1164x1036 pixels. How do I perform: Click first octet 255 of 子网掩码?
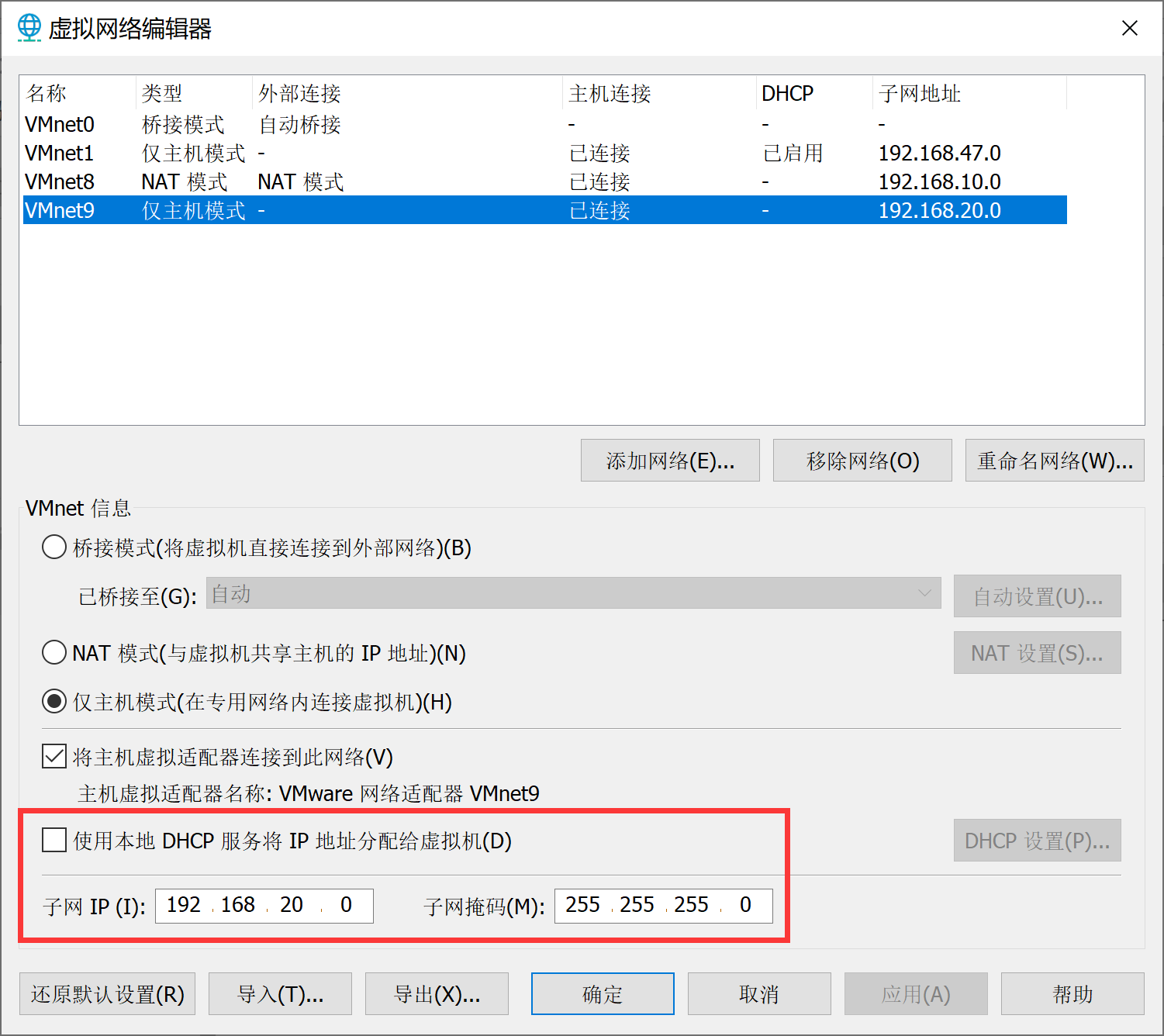[x=583, y=905]
